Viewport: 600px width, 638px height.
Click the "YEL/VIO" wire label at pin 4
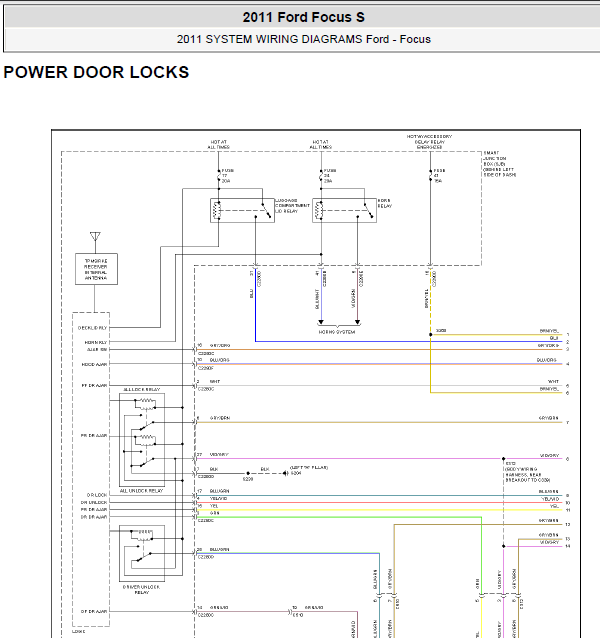[218, 498]
